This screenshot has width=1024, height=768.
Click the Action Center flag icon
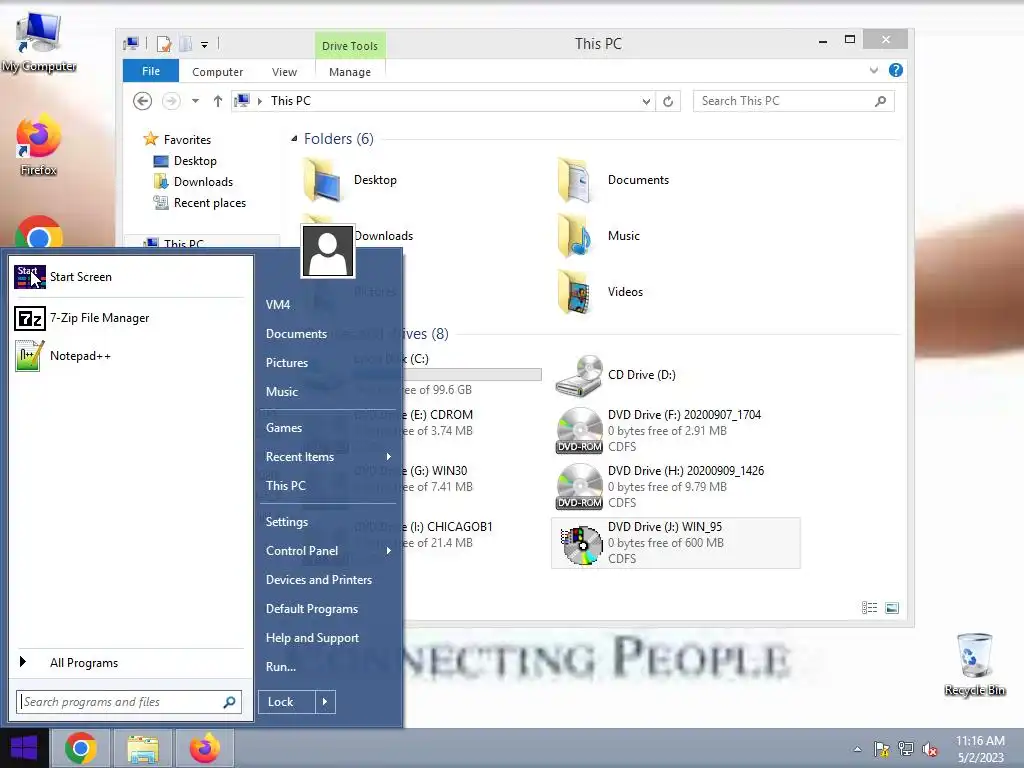(x=881, y=749)
